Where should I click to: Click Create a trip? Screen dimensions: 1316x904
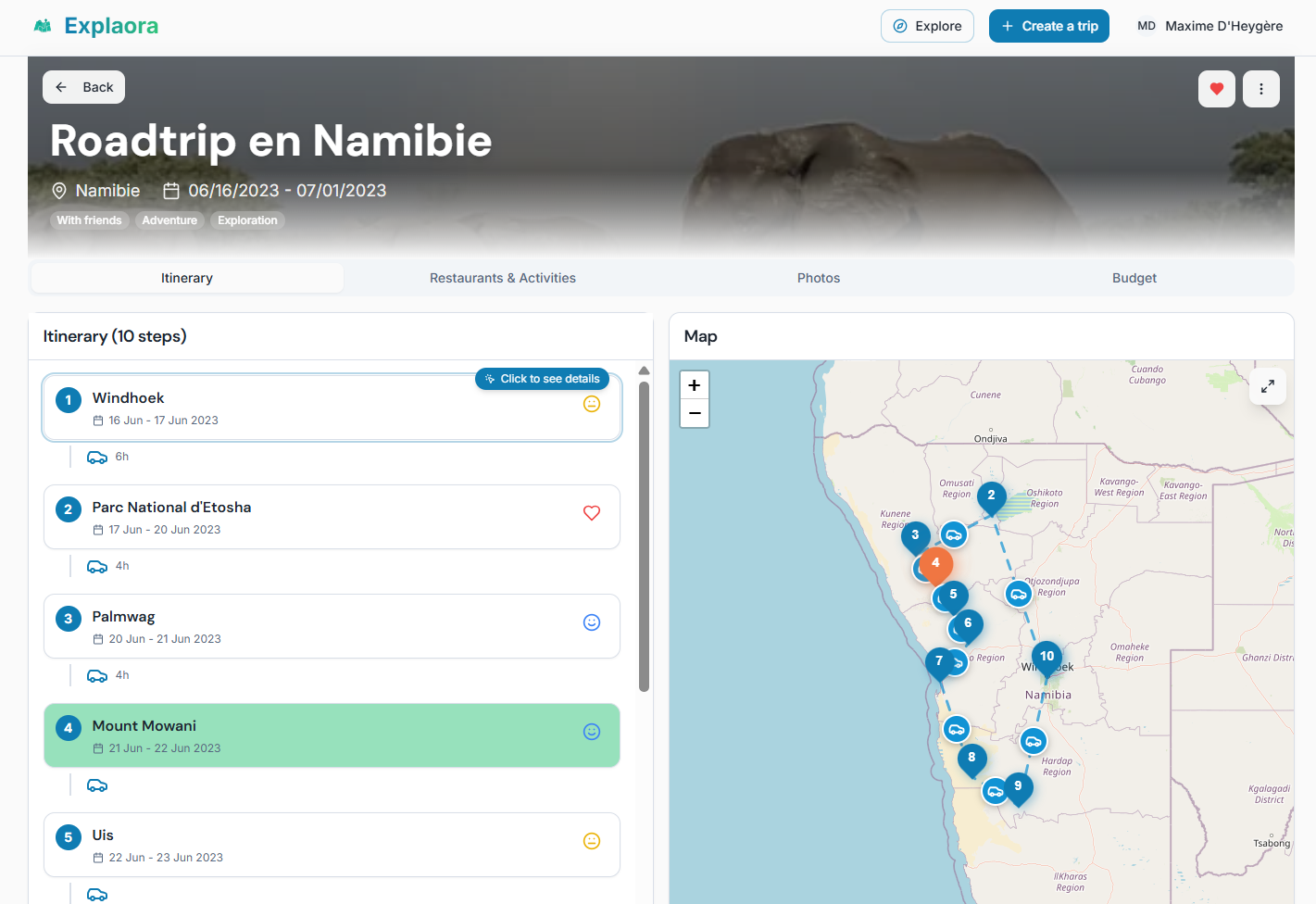tap(1048, 25)
